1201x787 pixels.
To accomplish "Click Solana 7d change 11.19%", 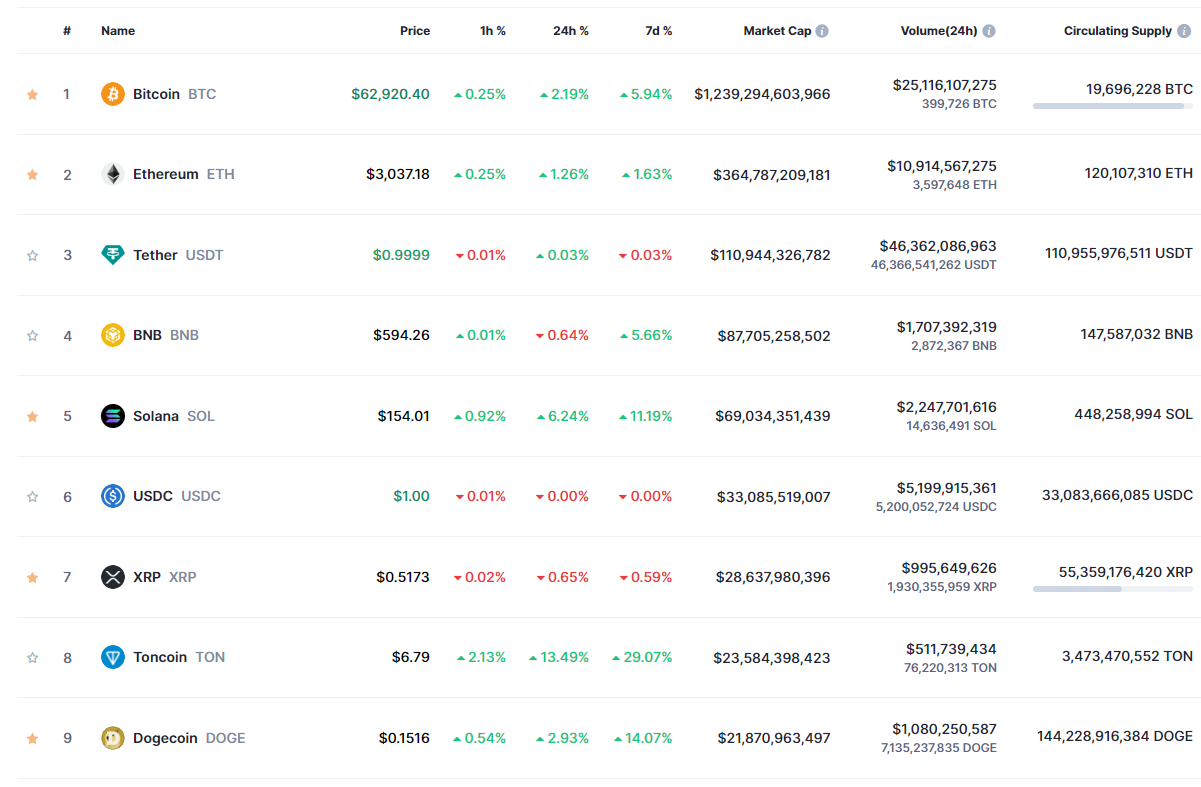I will (645, 416).
